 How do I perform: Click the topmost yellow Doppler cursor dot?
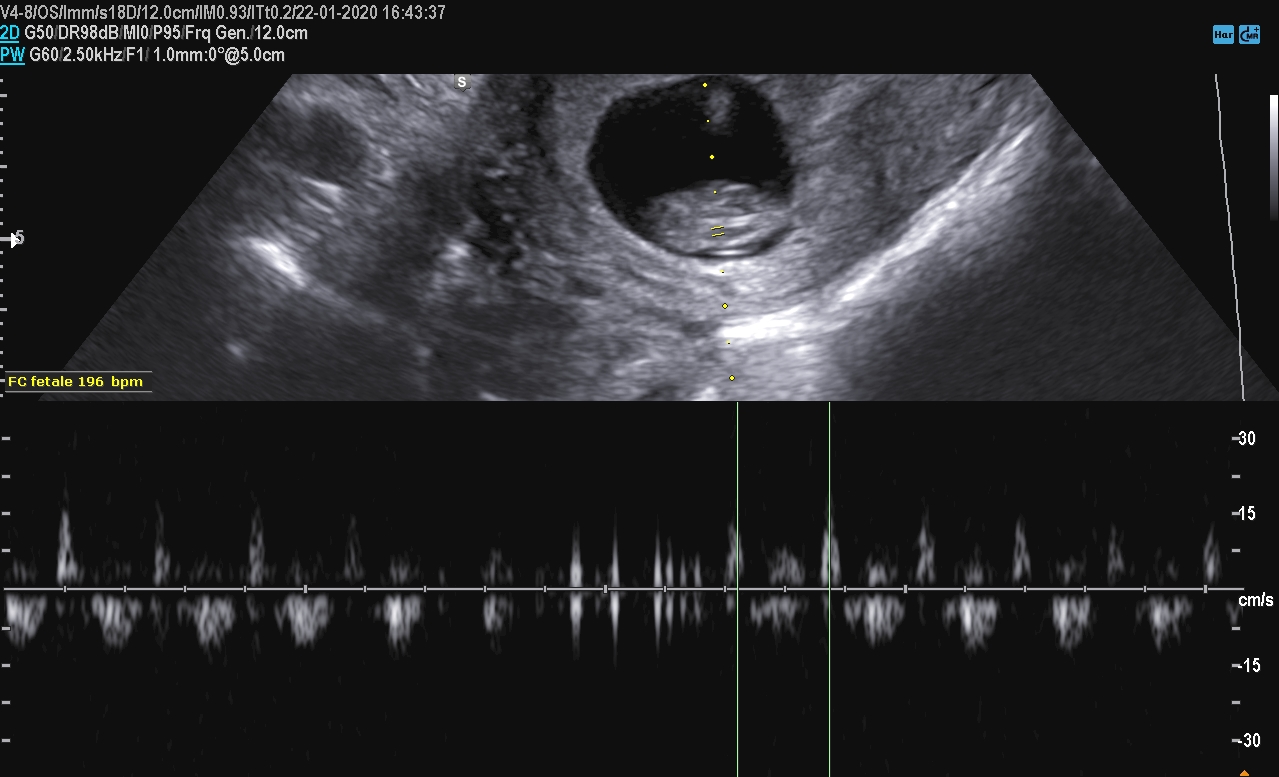[704, 85]
